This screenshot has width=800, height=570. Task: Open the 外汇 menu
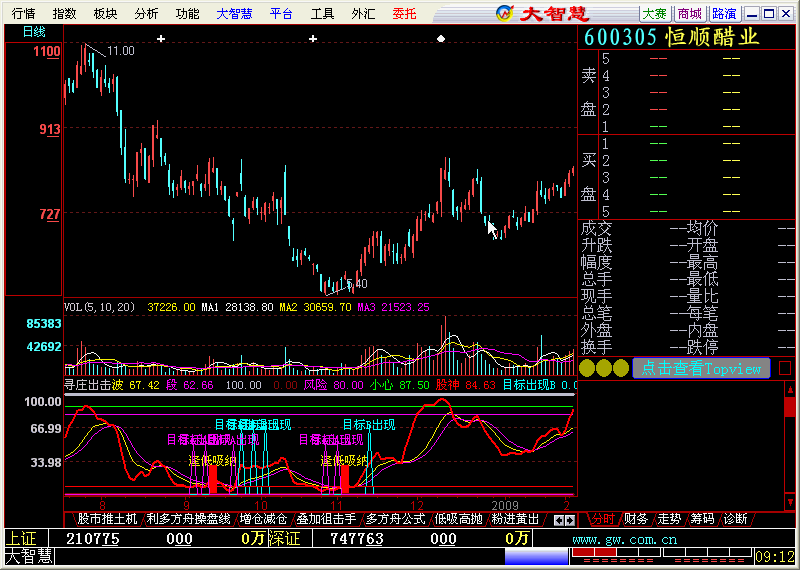(x=363, y=14)
